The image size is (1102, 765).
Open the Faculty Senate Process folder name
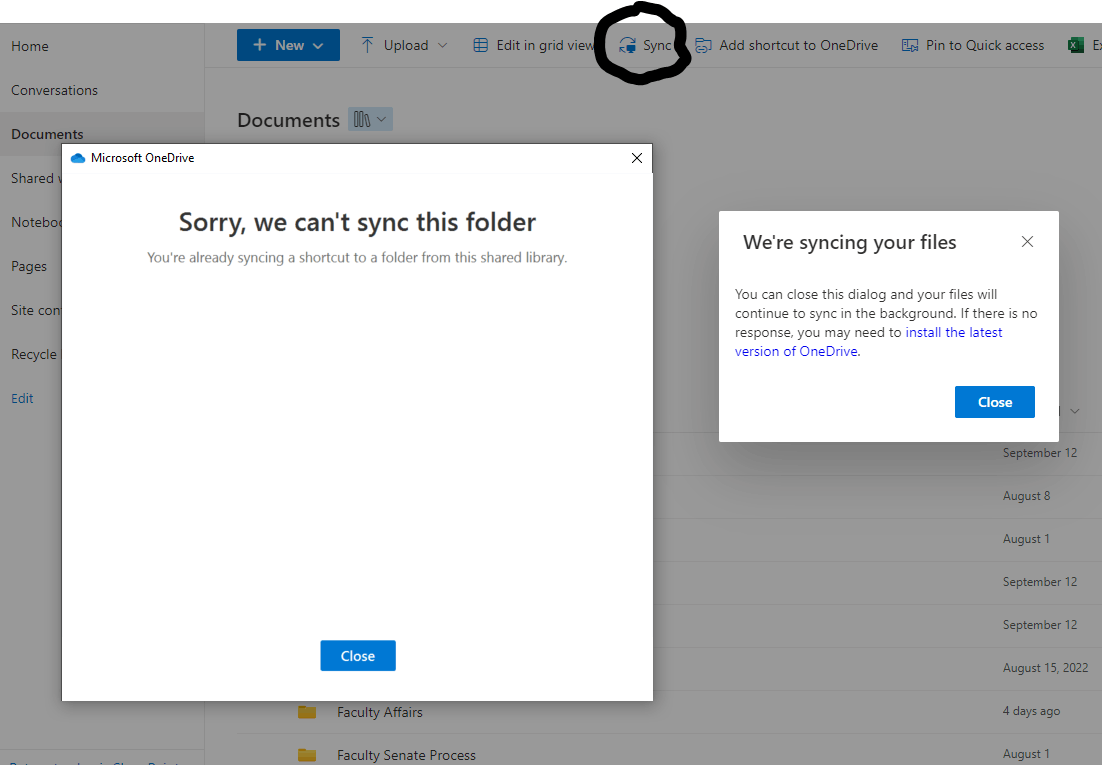(x=406, y=755)
